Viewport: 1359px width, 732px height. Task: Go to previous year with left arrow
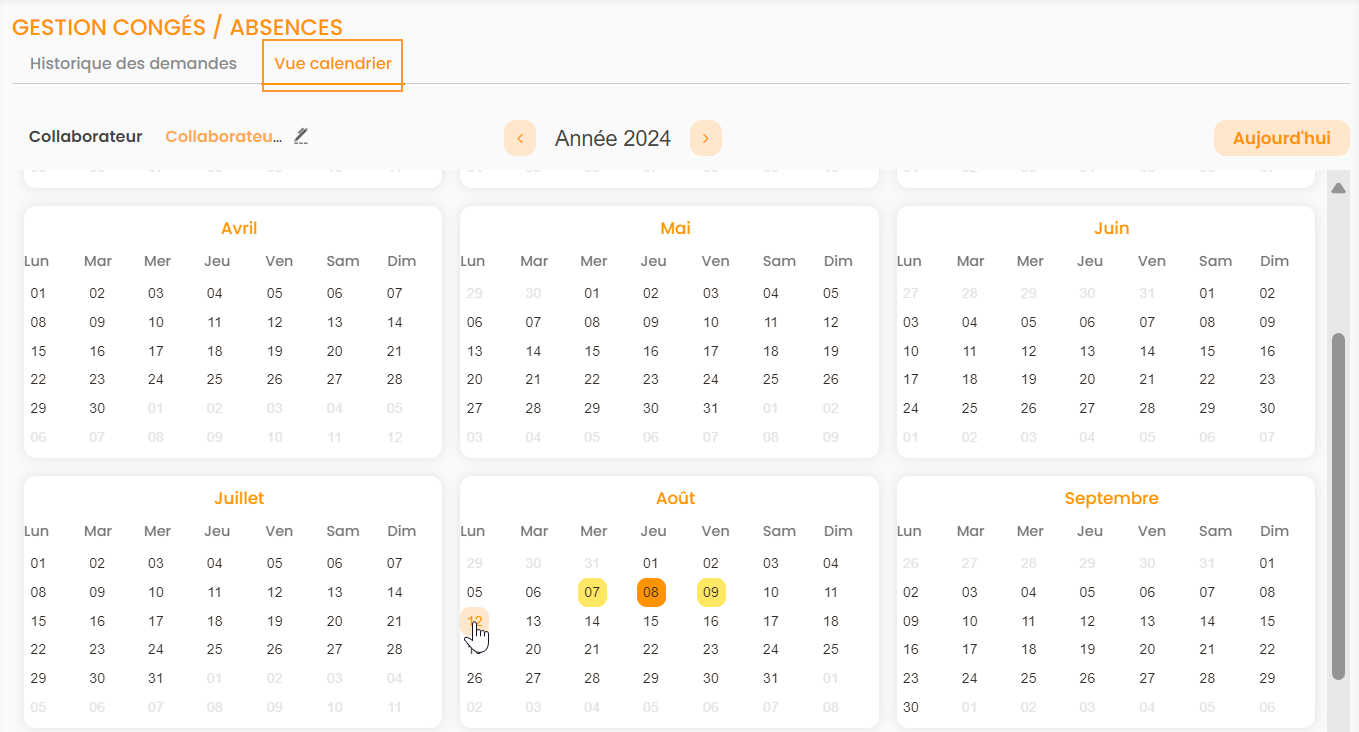[520, 138]
